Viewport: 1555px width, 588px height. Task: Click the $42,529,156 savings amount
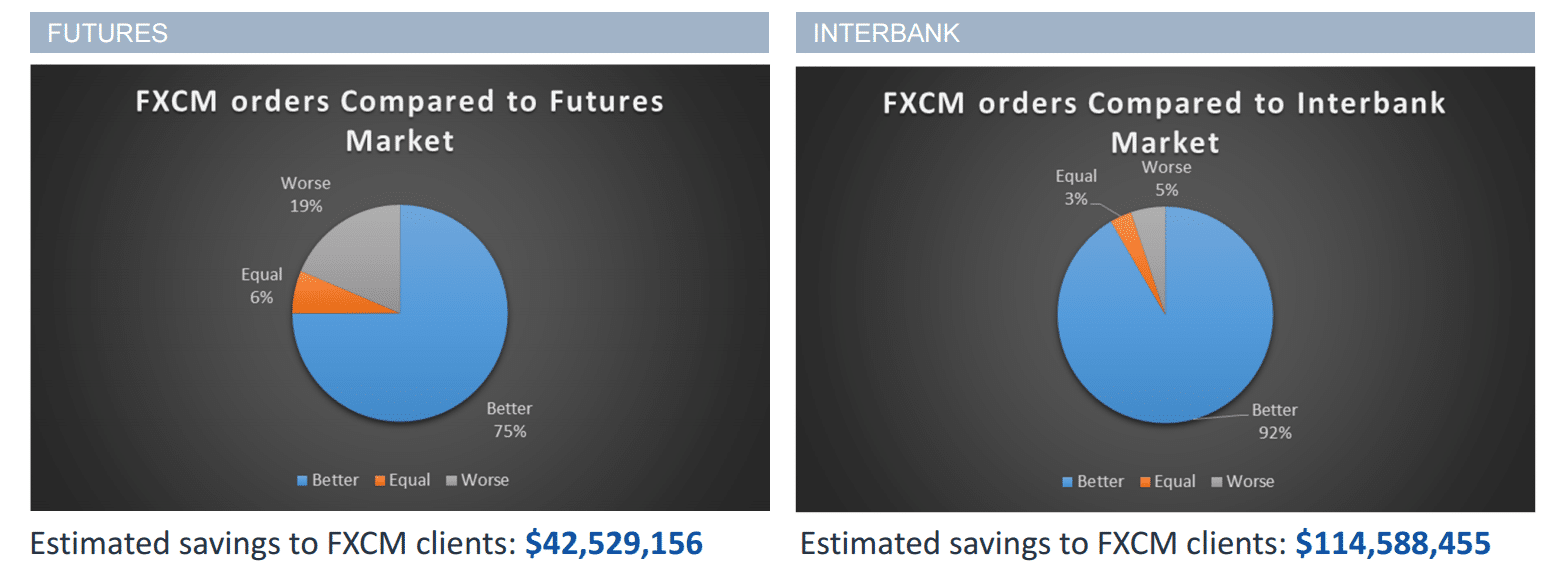(614, 544)
